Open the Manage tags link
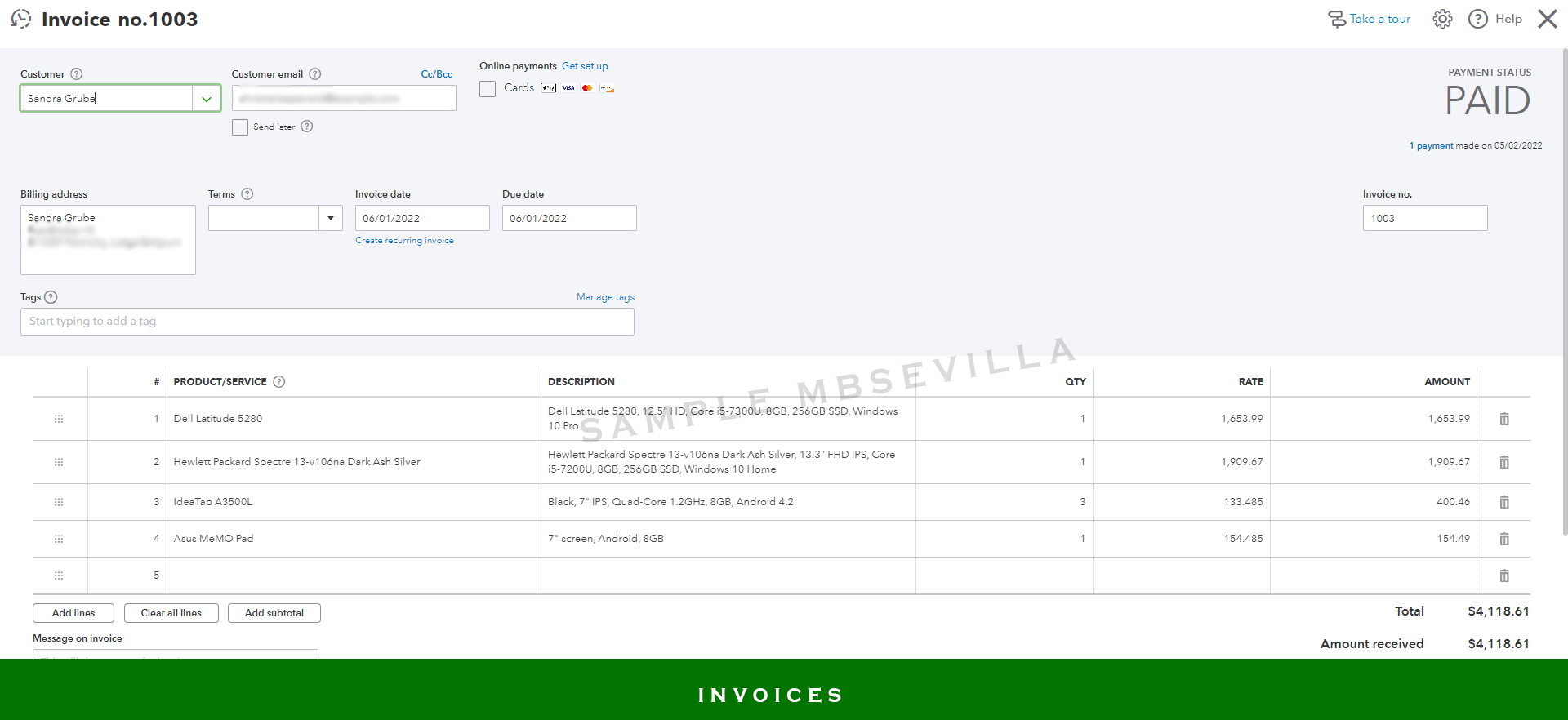The image size is (1568, 720). tap(605, 297)
